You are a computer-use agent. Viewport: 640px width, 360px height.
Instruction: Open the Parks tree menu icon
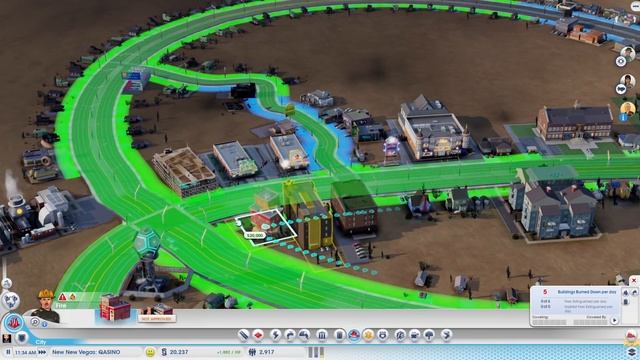pos(429,335)
